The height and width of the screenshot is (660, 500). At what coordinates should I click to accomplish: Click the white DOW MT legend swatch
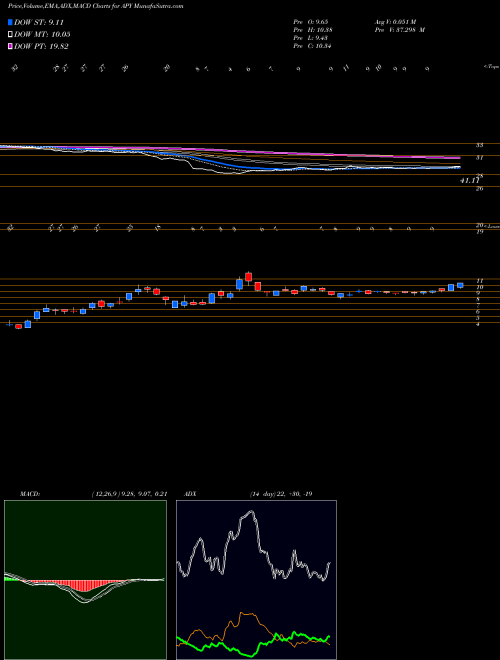coord(10,35)
